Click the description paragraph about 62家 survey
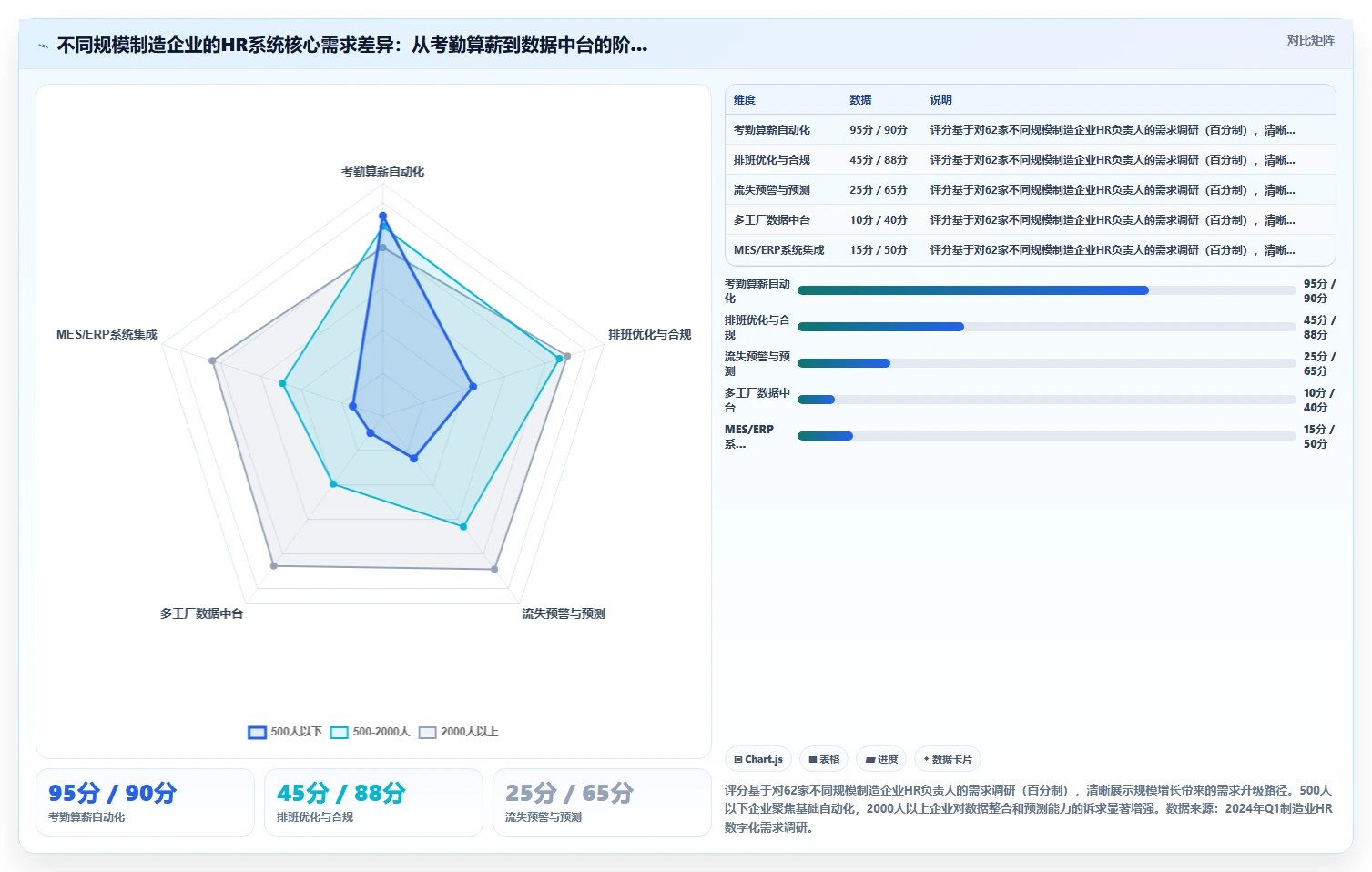The image size is (1372, 872). pos(1029,808)
